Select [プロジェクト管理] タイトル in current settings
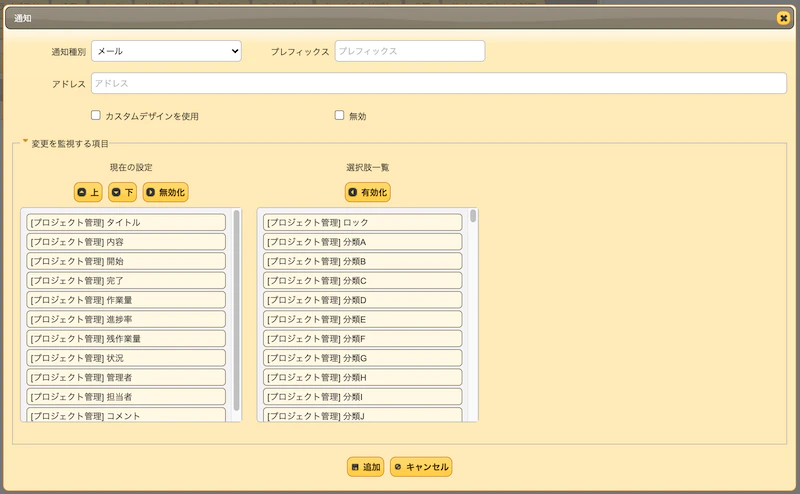This screenshot has width=800, height=494. pos(126,223)
